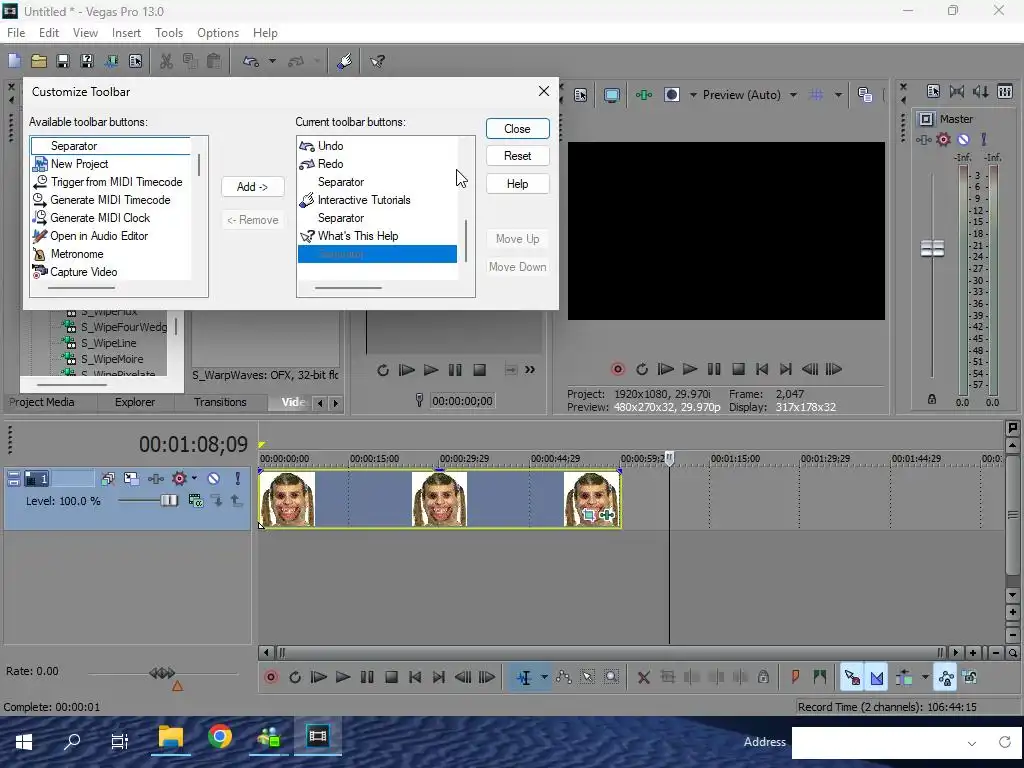Click the New Empty Project toolbar icon
1024x768 pixels.
(x=14, y=61)
